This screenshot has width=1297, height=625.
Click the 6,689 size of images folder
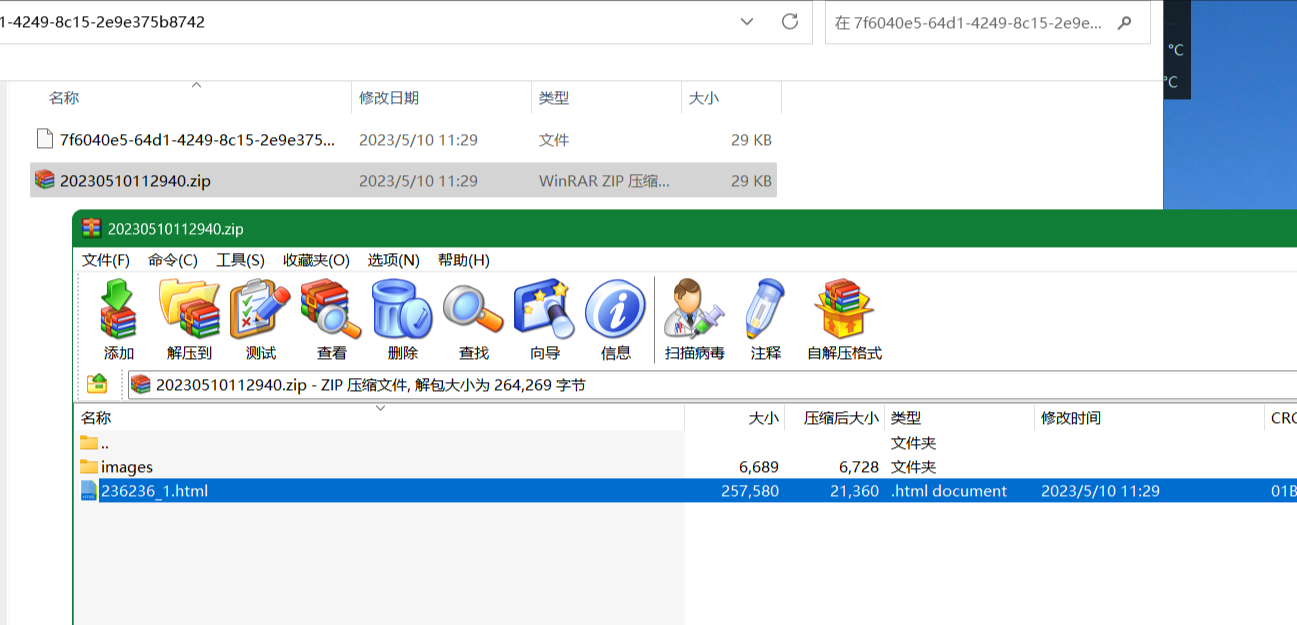point(759,467)
